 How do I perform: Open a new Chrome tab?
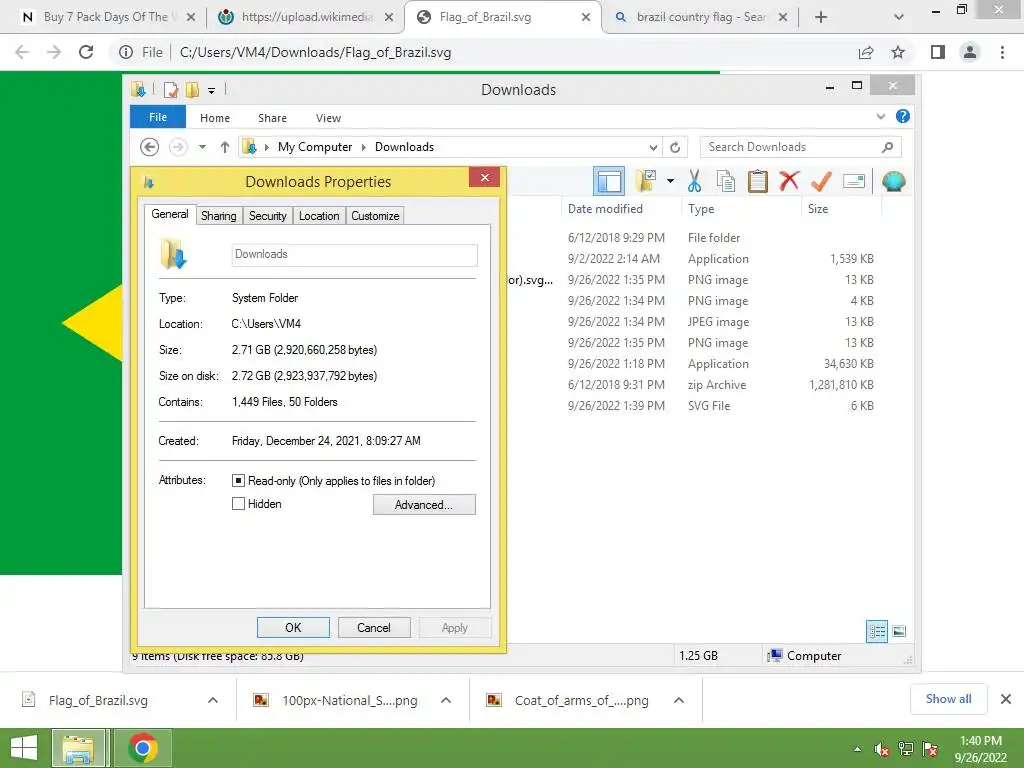point(821,17)
